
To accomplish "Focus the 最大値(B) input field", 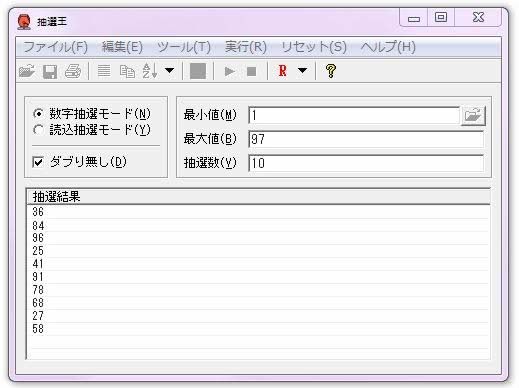I will pos(366,139).
